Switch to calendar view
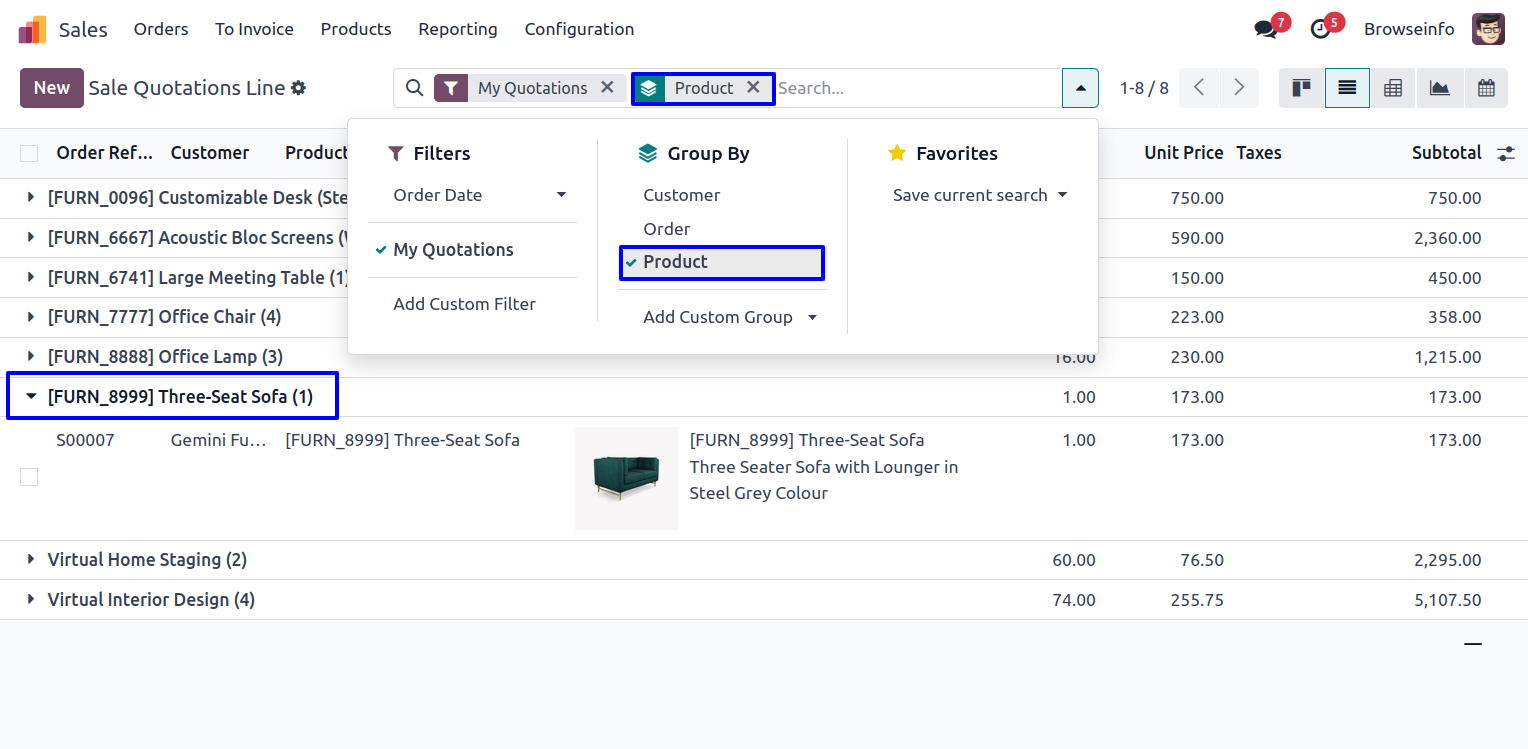 point(1486,88)
